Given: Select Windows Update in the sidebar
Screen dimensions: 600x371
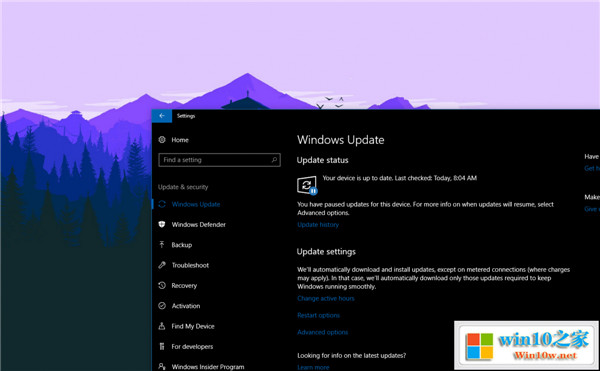Looking at the screenshot, I should pos(196,204).
